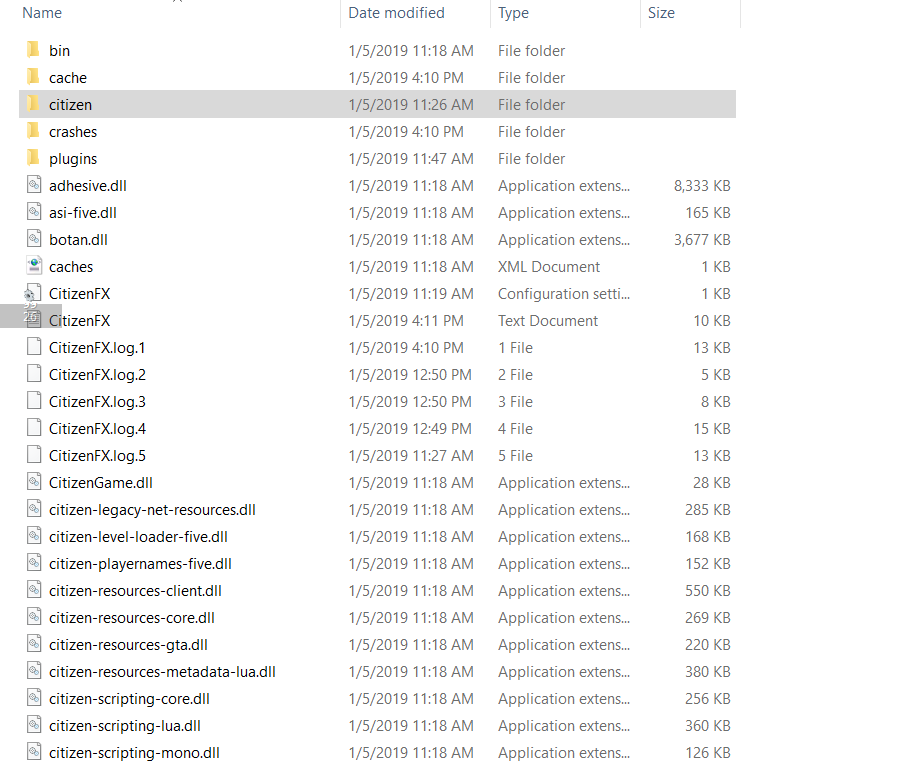
Task: Click the XML Document type cell
Action: 549,266
